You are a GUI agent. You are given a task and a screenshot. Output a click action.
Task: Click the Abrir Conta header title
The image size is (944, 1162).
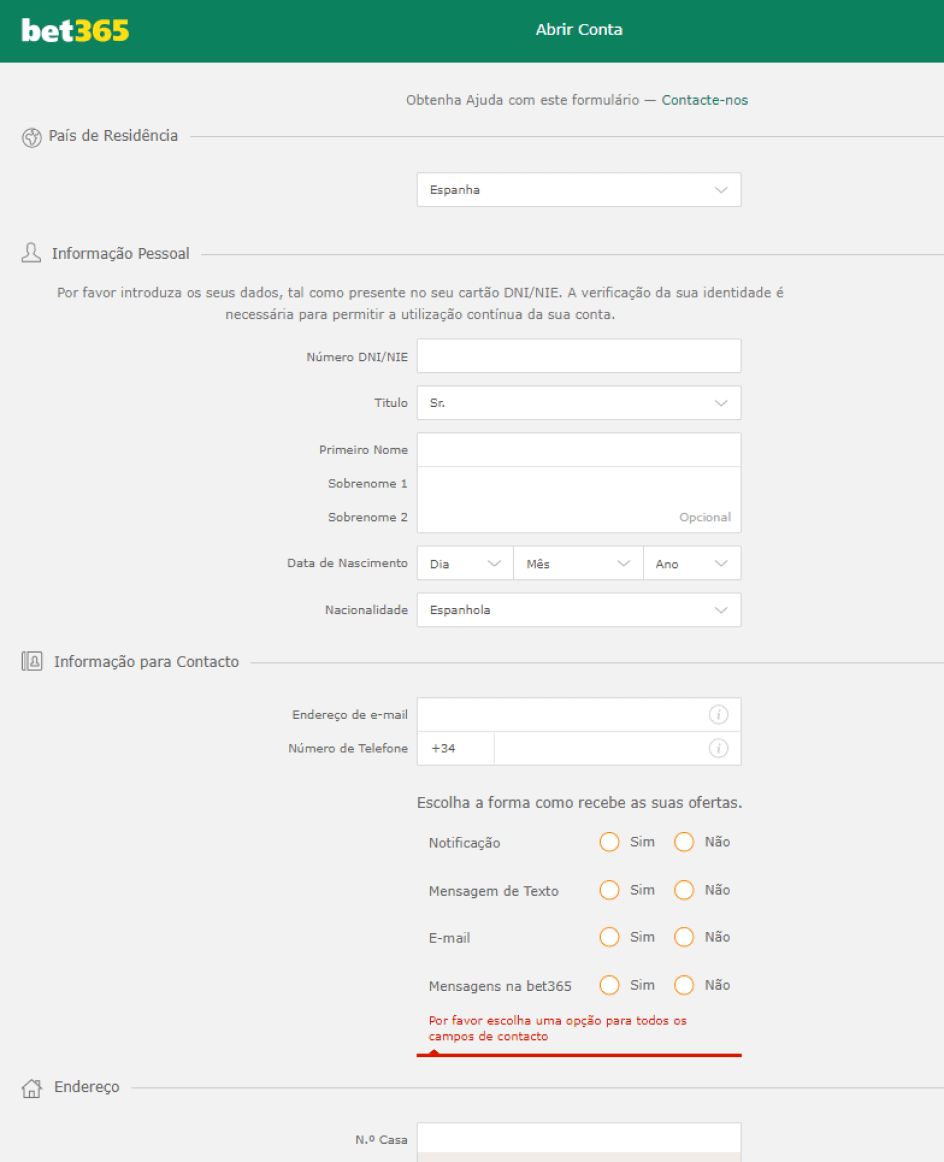point(579,30)
